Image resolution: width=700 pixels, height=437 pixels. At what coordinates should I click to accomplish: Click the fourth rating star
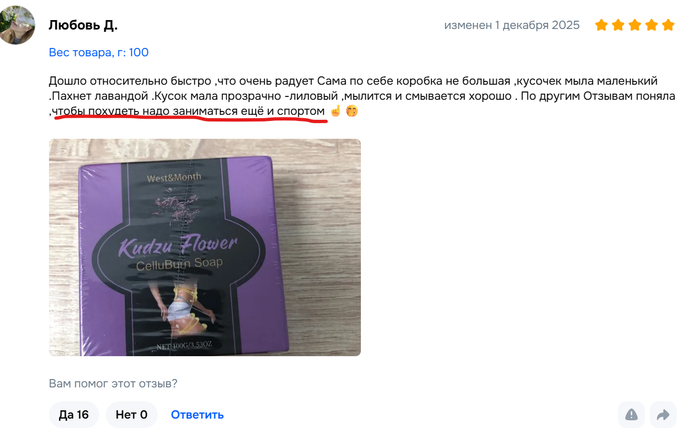pyautogui.click(x=651, y=25)
